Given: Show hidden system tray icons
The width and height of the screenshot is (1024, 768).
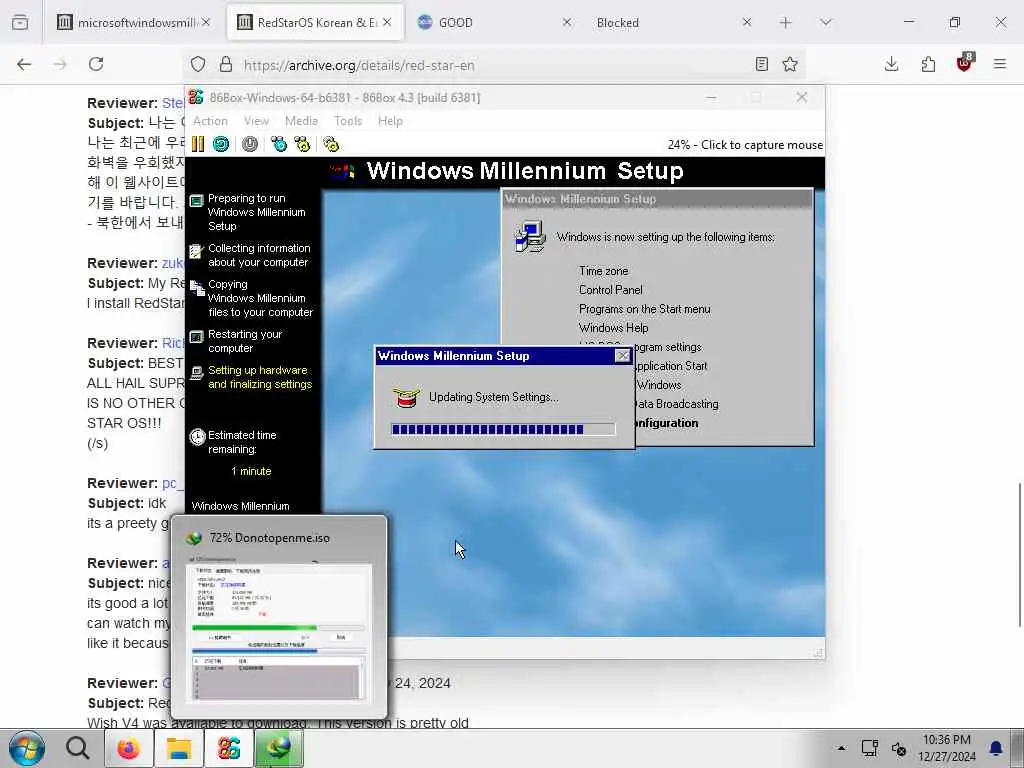Looking at the screenshot, I should [841, 748].
